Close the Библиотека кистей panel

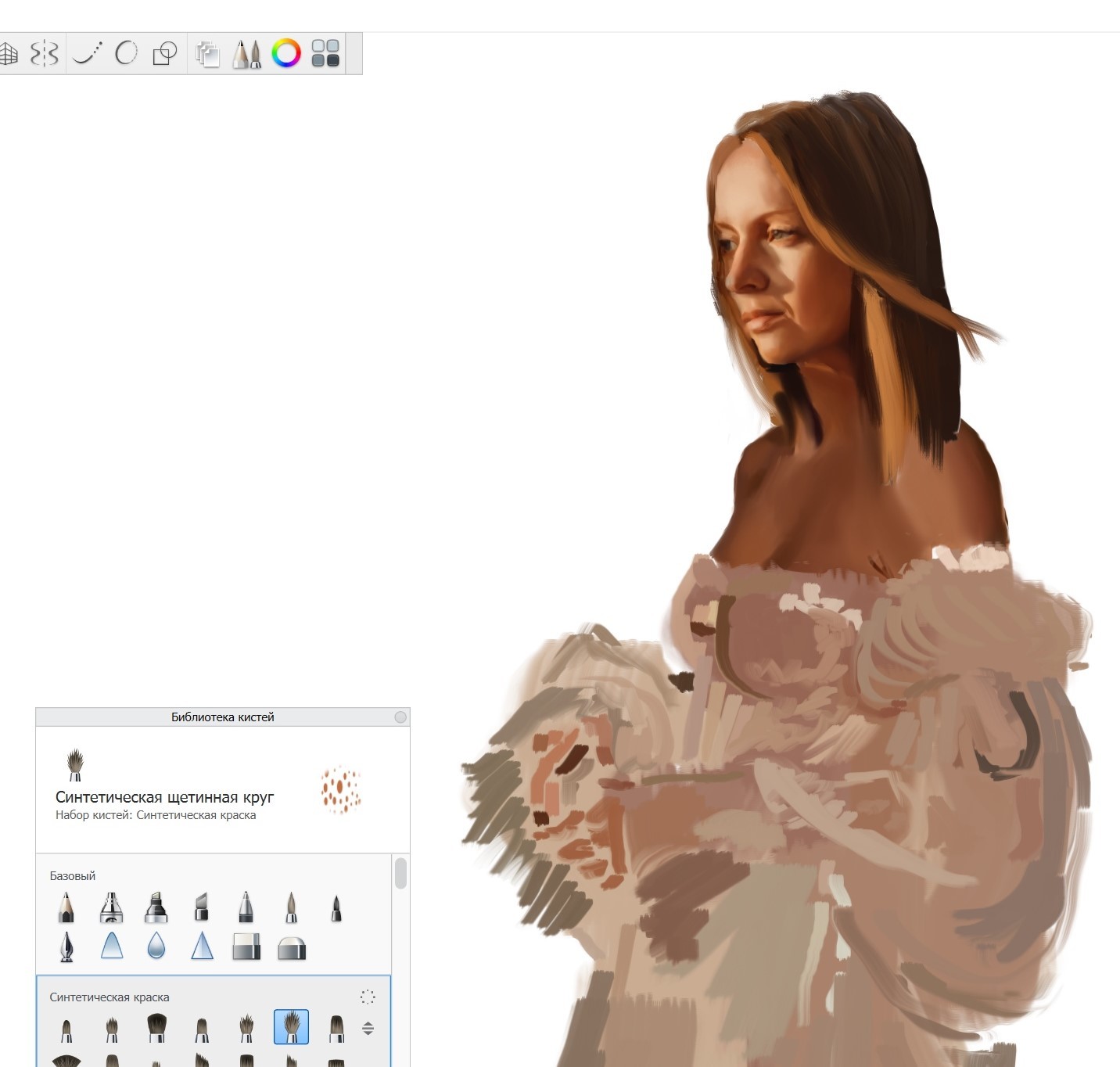pyautogui.click(x=400, y=717)
